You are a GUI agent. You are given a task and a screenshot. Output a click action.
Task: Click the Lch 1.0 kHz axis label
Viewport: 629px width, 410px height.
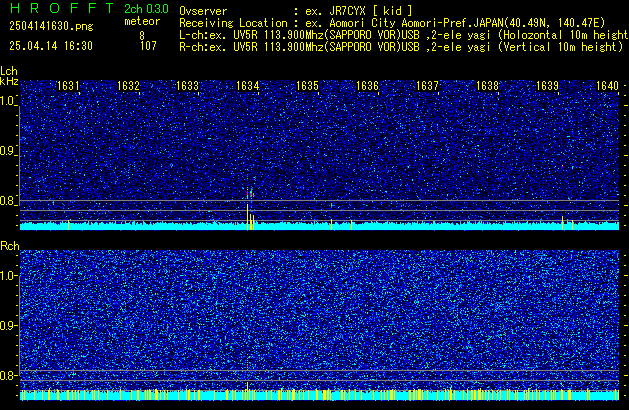pyautogui.click(x=8, y=101)
